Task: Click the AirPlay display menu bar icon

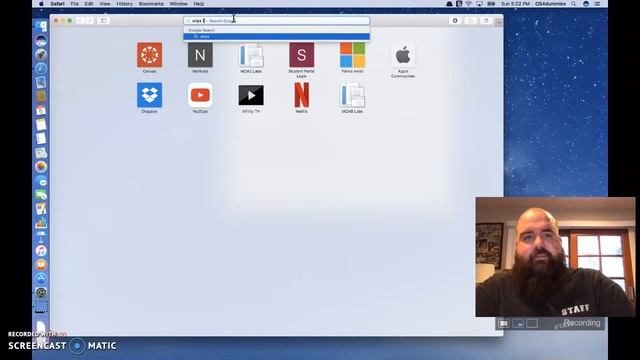Action: (480, 4)
